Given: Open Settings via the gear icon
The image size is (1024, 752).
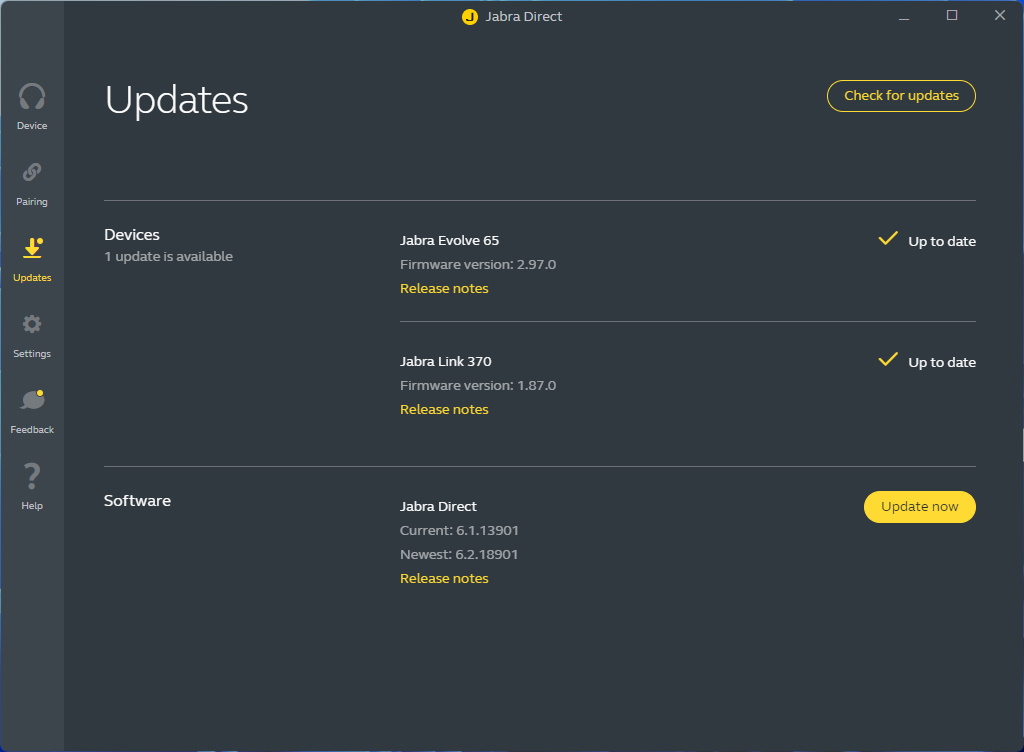Looking at the screenshot, I should [x=32, y=325].
